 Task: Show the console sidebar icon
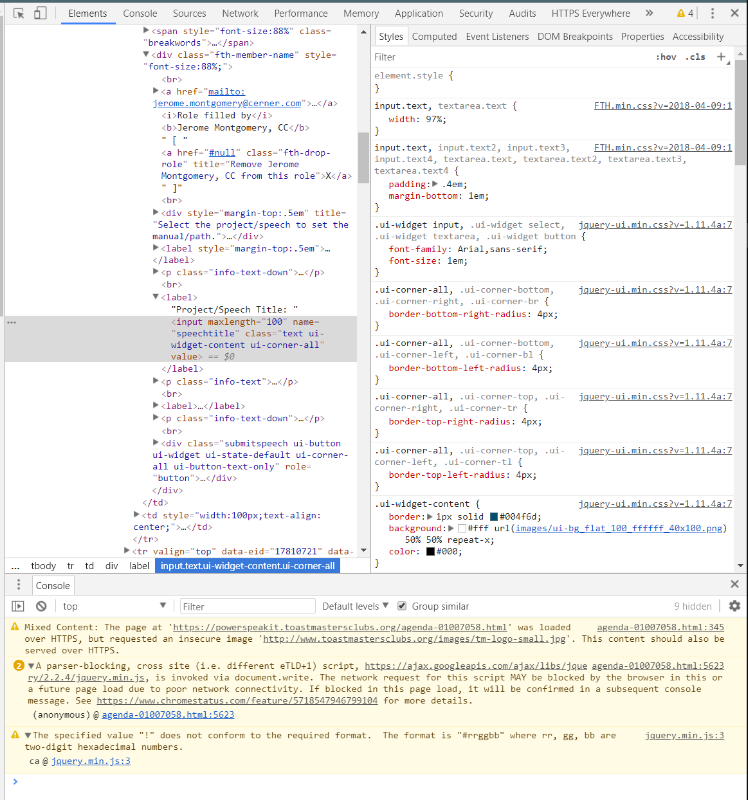pos(18,606)
